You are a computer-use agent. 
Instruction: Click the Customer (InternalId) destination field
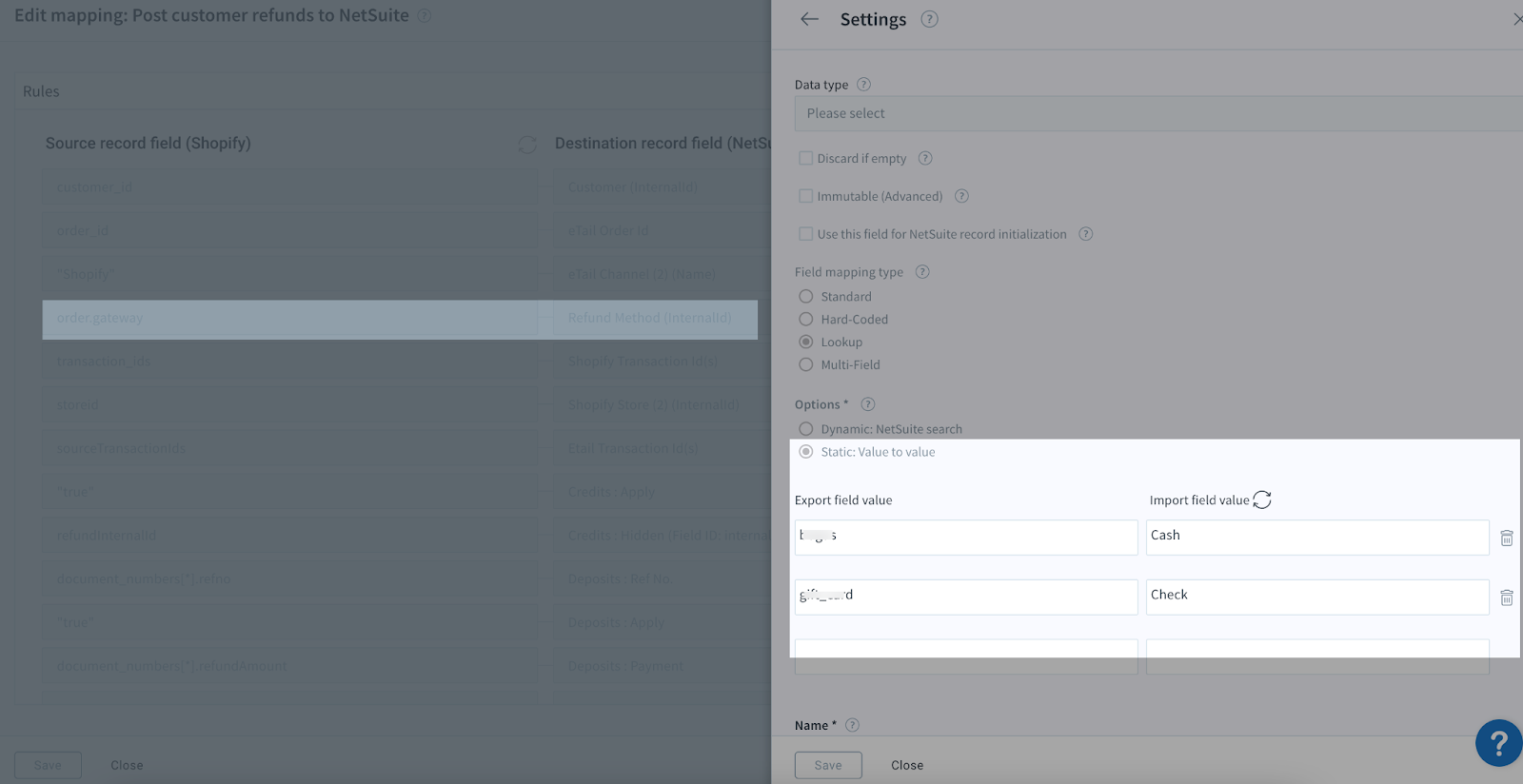(x=663, y=187)
